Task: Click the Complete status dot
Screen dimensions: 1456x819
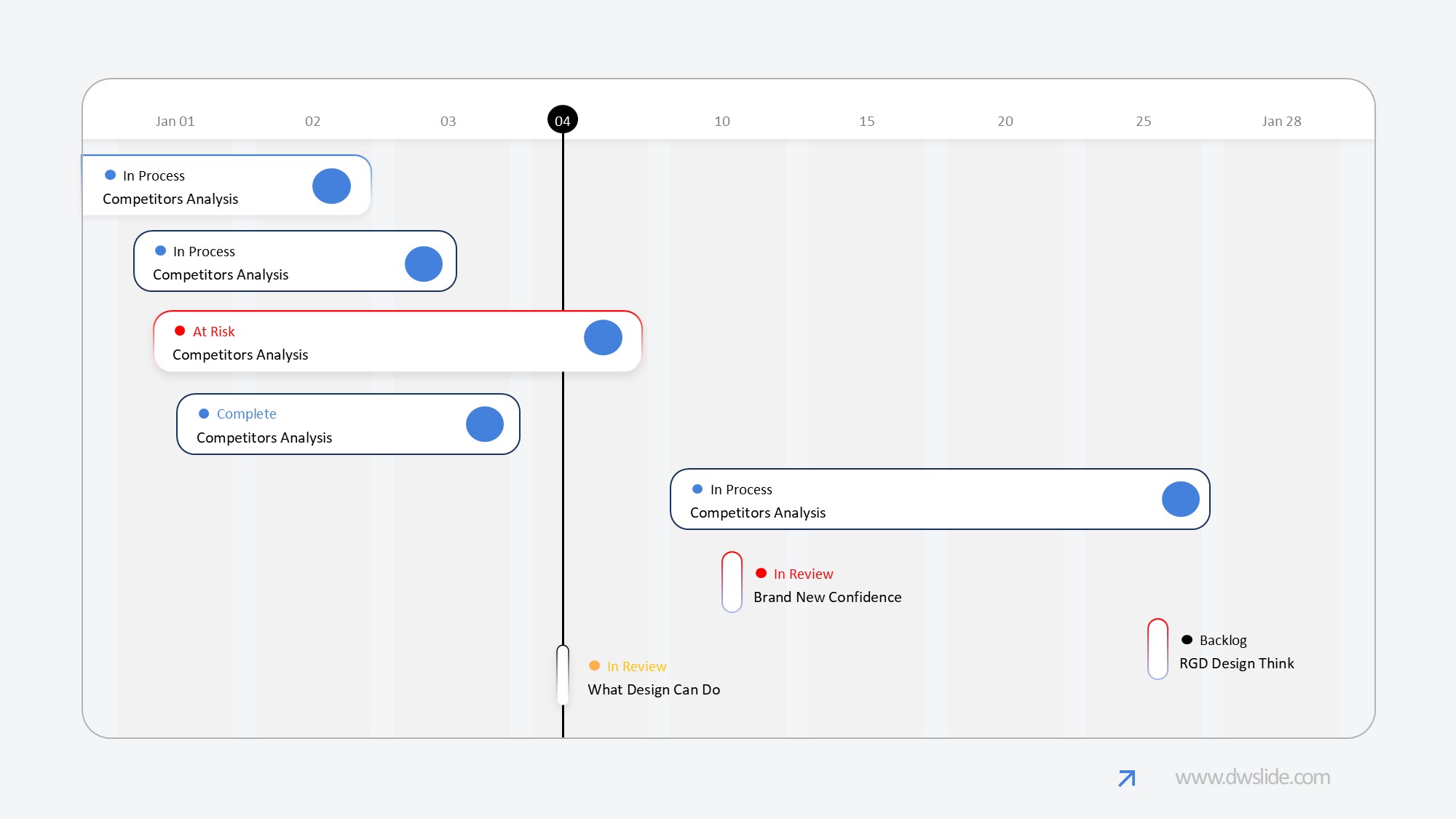Action: [x=204, y=414]
